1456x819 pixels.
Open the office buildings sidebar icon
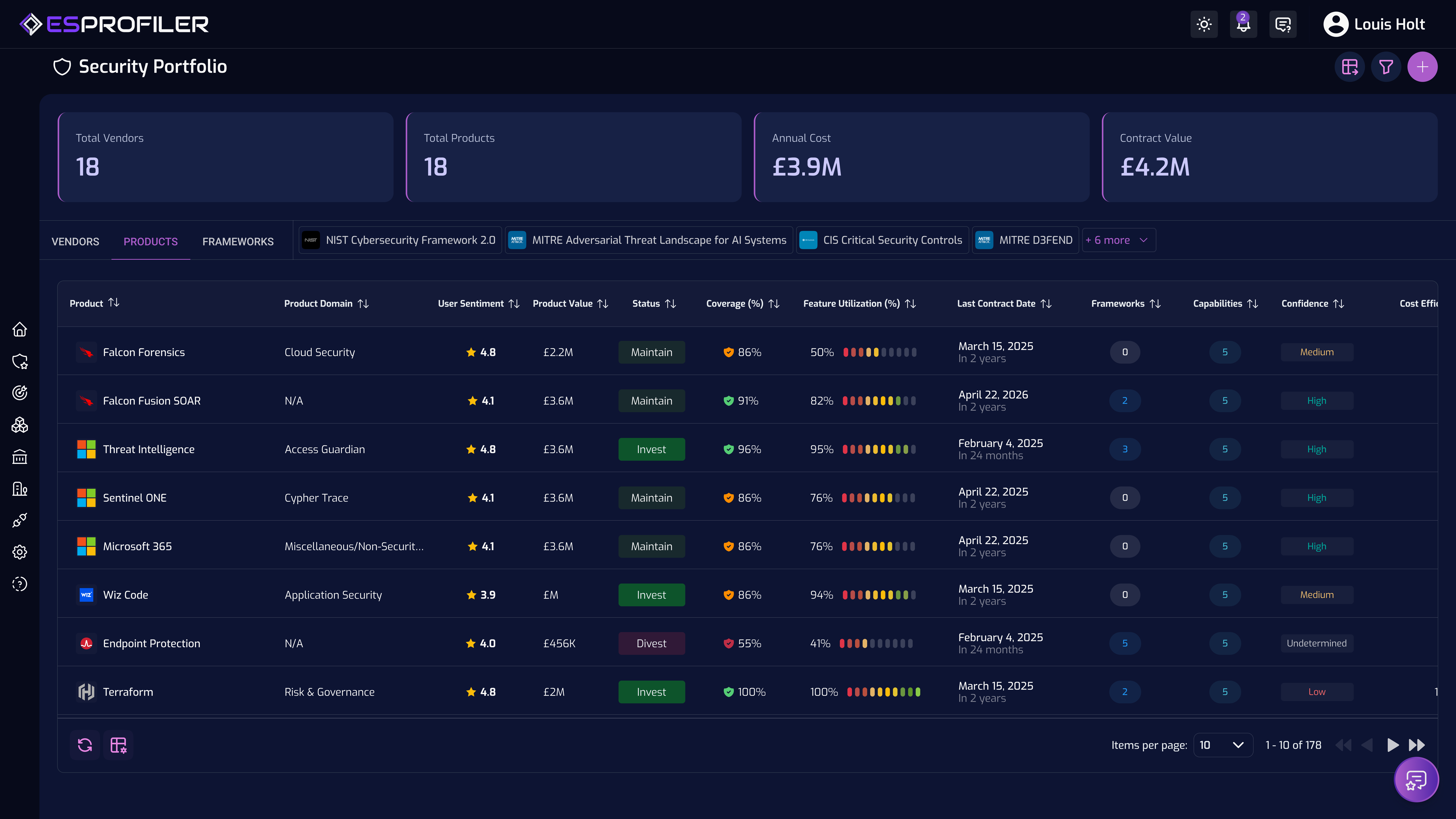20,489
